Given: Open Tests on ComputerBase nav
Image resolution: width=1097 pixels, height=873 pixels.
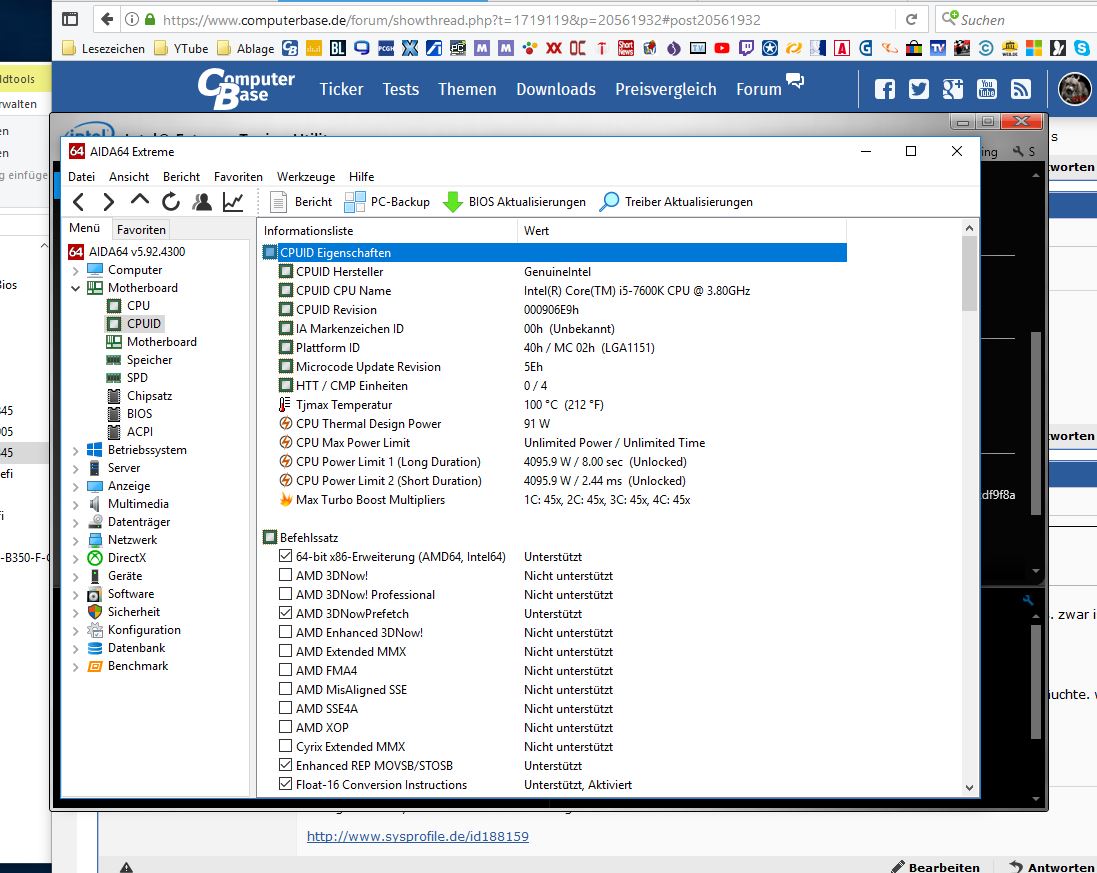Looking at the screenshot, I should (x=400, y=90).
